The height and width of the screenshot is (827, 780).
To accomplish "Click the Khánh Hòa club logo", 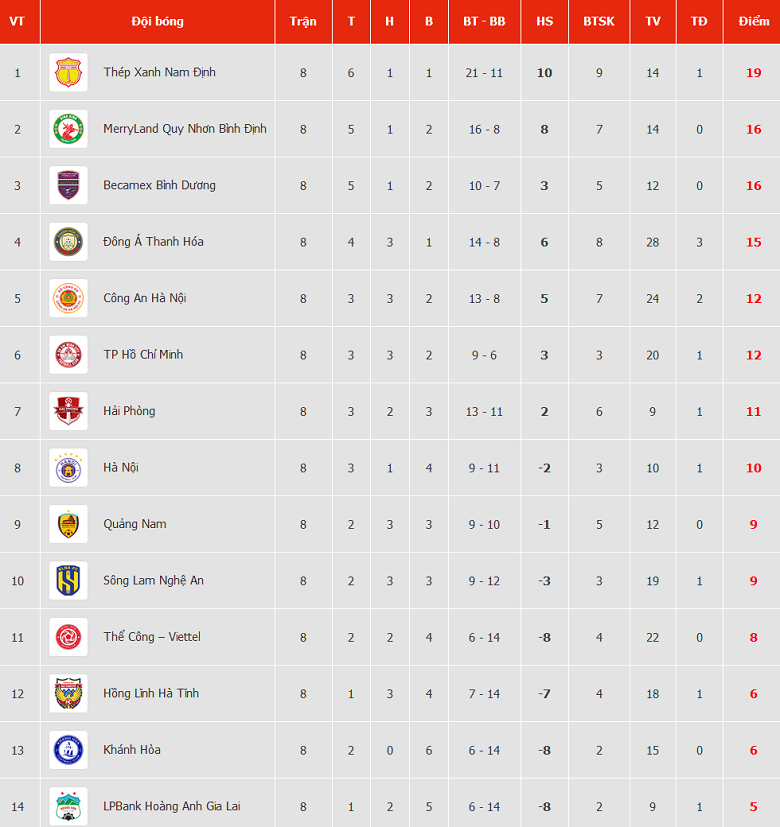I will (68, 750).
